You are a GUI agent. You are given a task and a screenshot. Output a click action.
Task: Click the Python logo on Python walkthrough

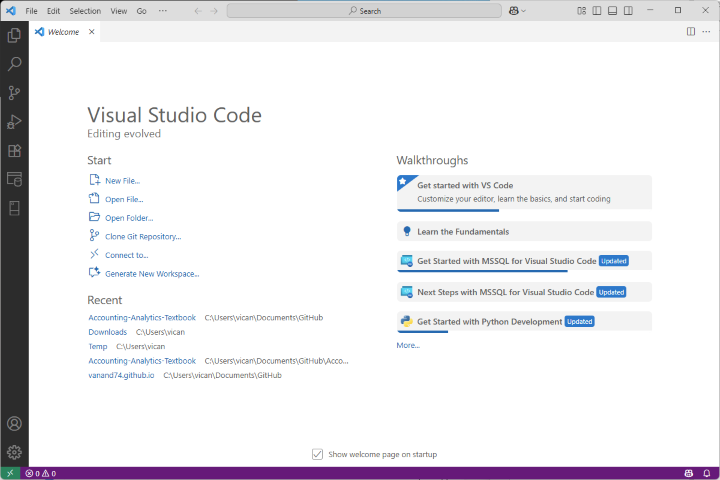tap(406, 322)
